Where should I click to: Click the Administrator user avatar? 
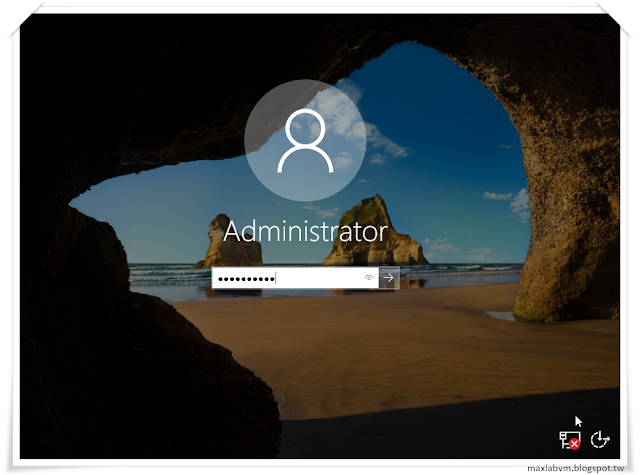click(305, 140)
